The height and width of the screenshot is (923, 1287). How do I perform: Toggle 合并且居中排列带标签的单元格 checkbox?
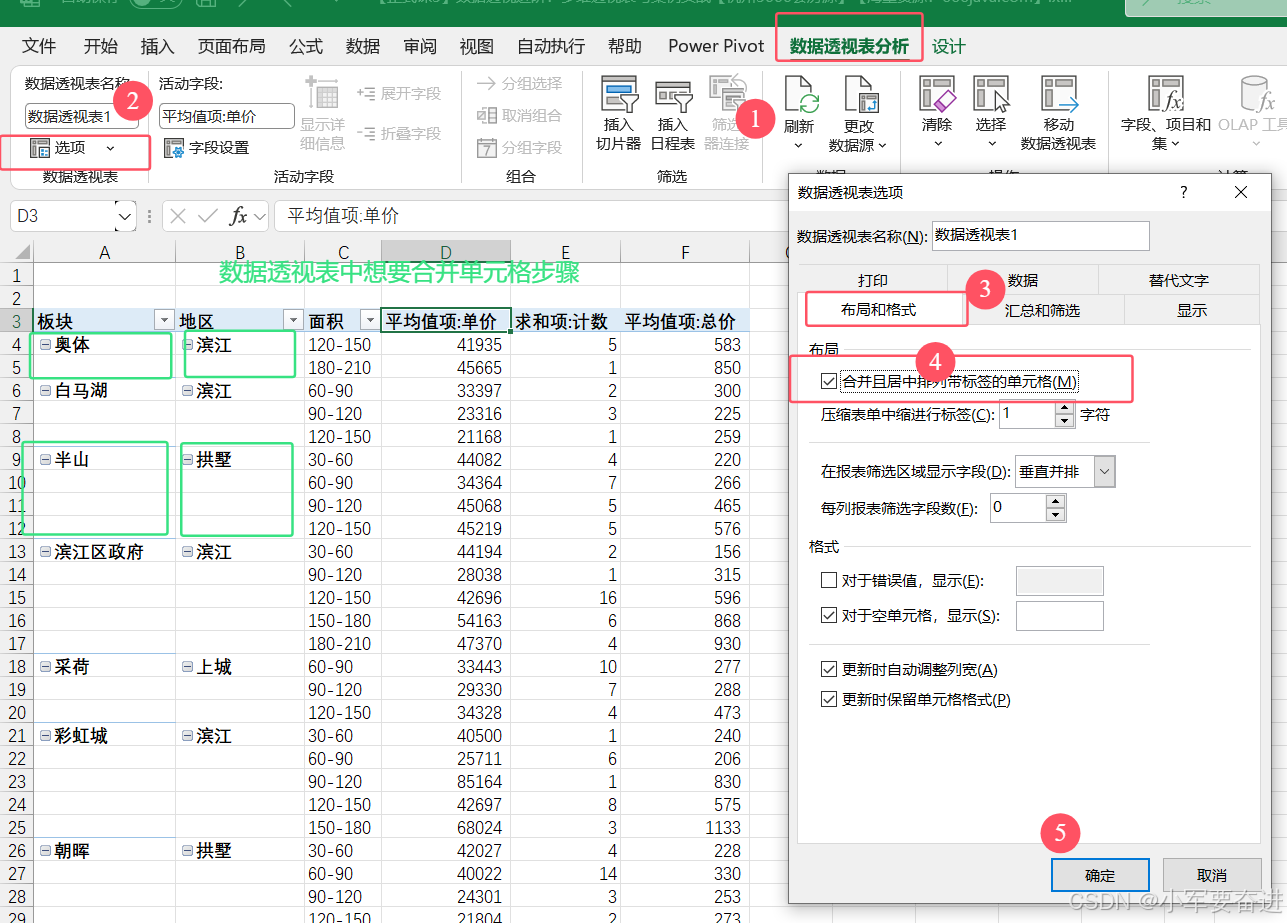point(828,381)
